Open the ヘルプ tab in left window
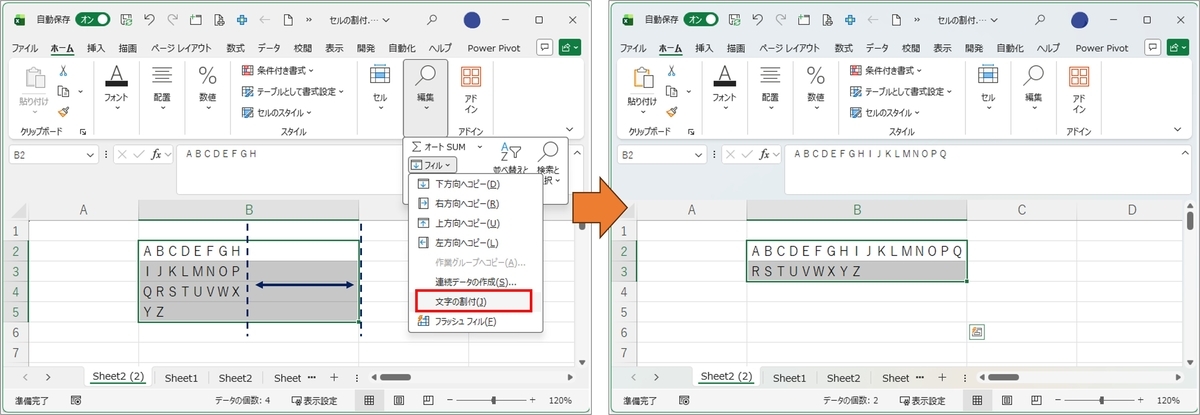The height and width of the screenshot is (415, 1200). pyautogui.click(x=440, y=48)
